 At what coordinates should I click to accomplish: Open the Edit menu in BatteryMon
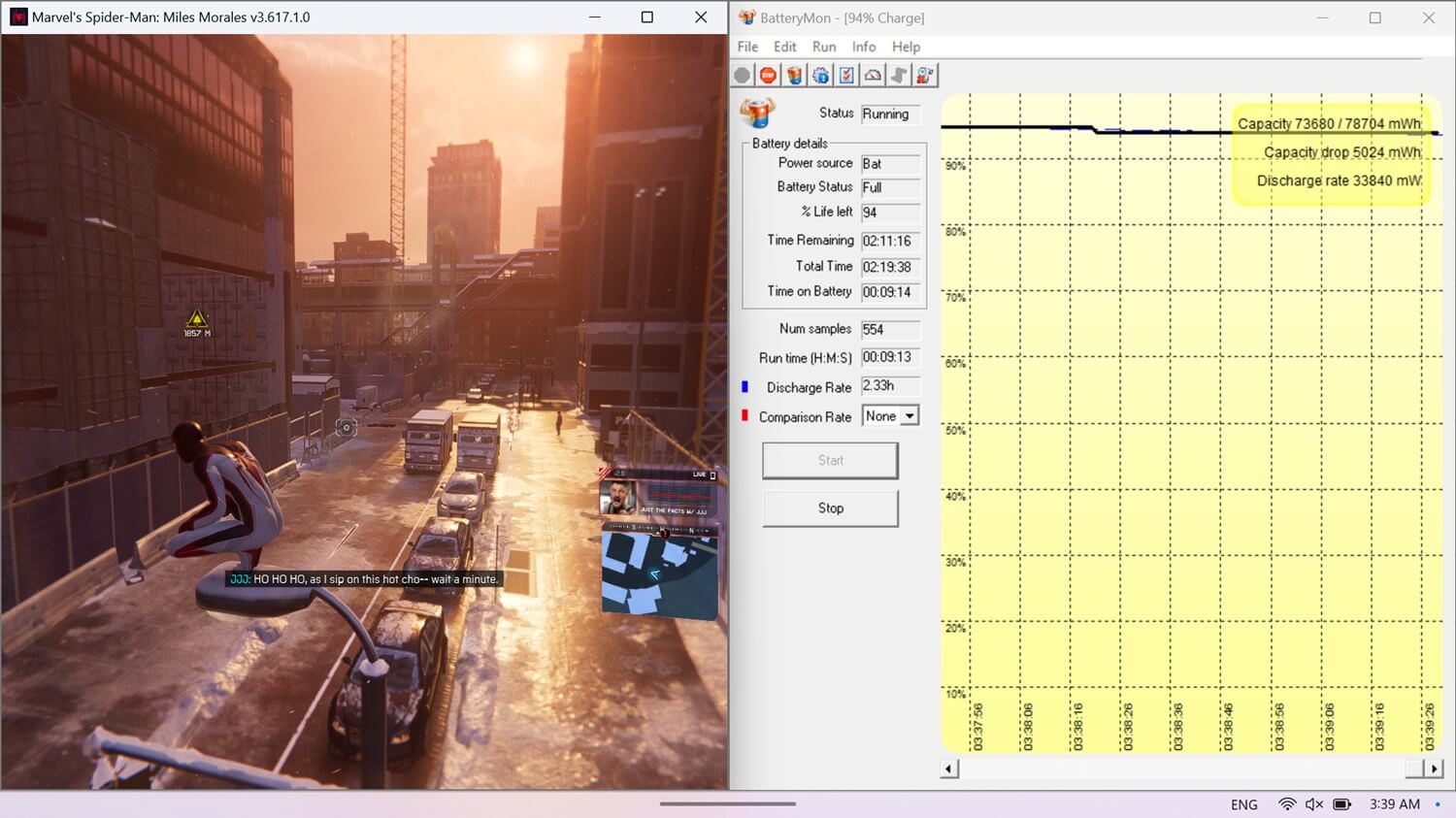[x=785, y=47]
